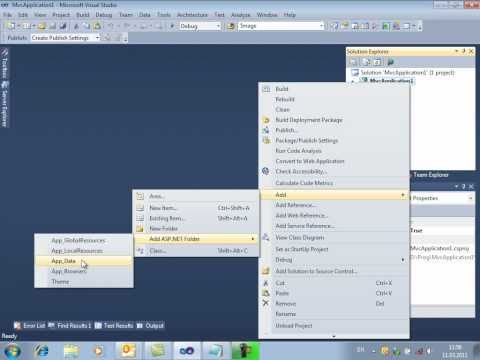Expand Debug submenu in context menu

(x=334, y=260)
